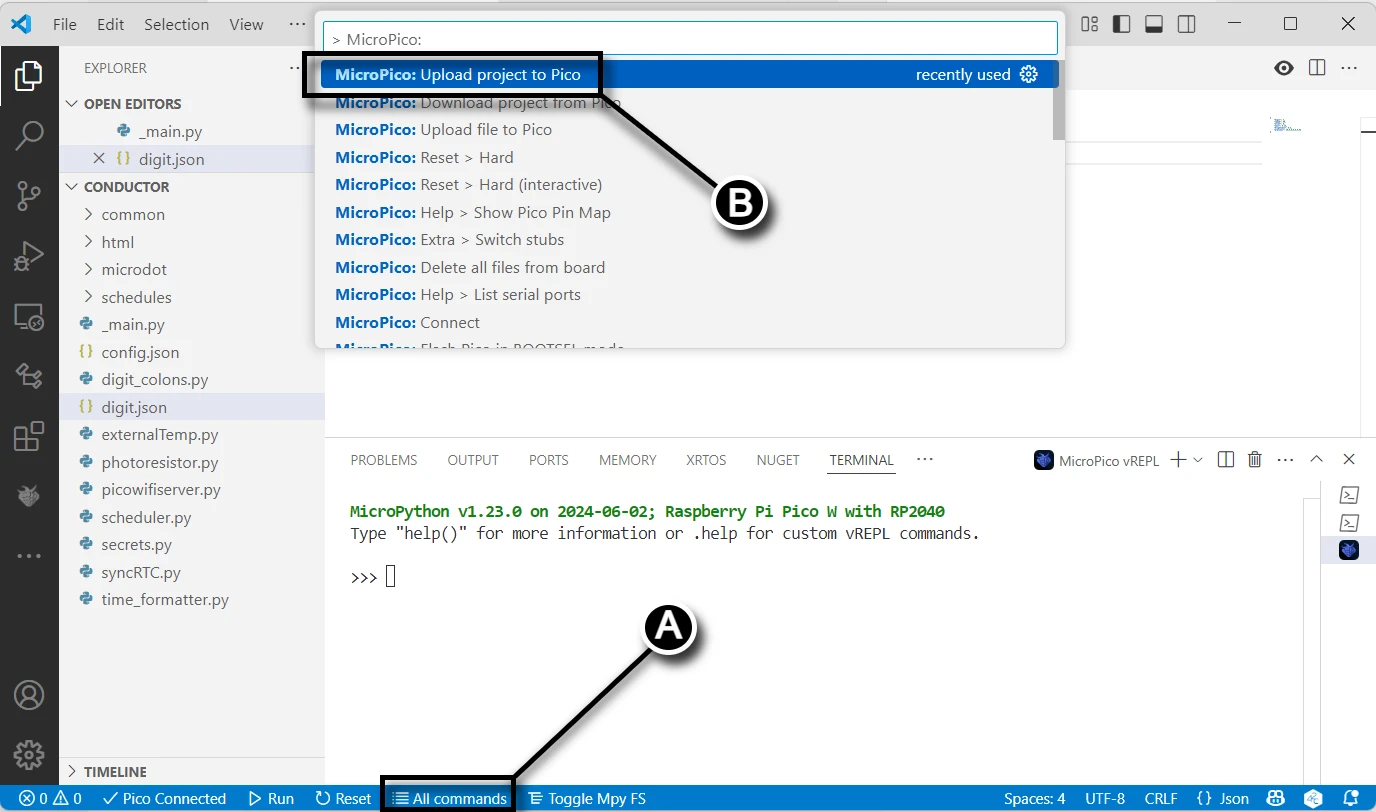Click Reset in the status bar
1376x812 pixels.
[x=344, y=798]
